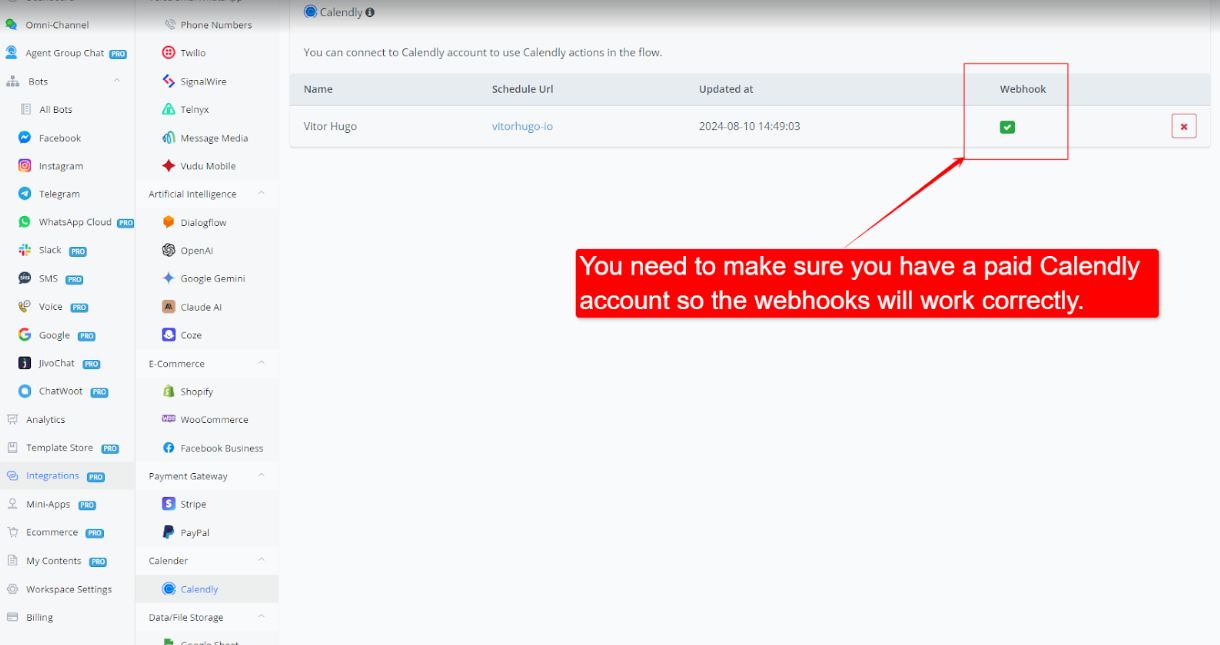Collapse the Artificial Intelligence section
The width and height of the screenshot is (1220, 645).
pyautogui.click(x=261, y=194)
